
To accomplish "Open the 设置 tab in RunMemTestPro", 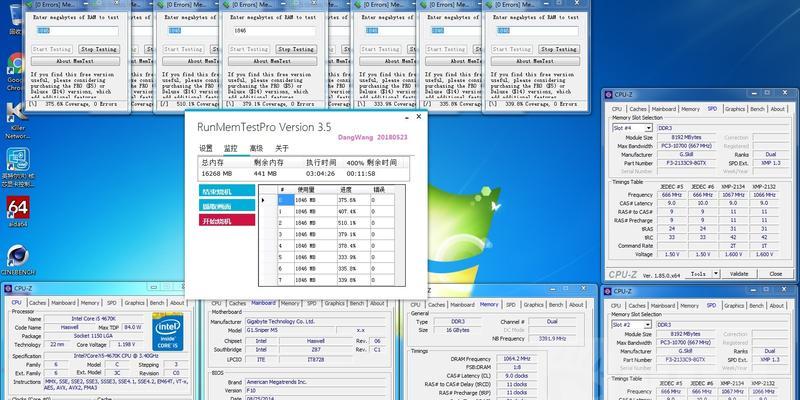I will [206, 148].
